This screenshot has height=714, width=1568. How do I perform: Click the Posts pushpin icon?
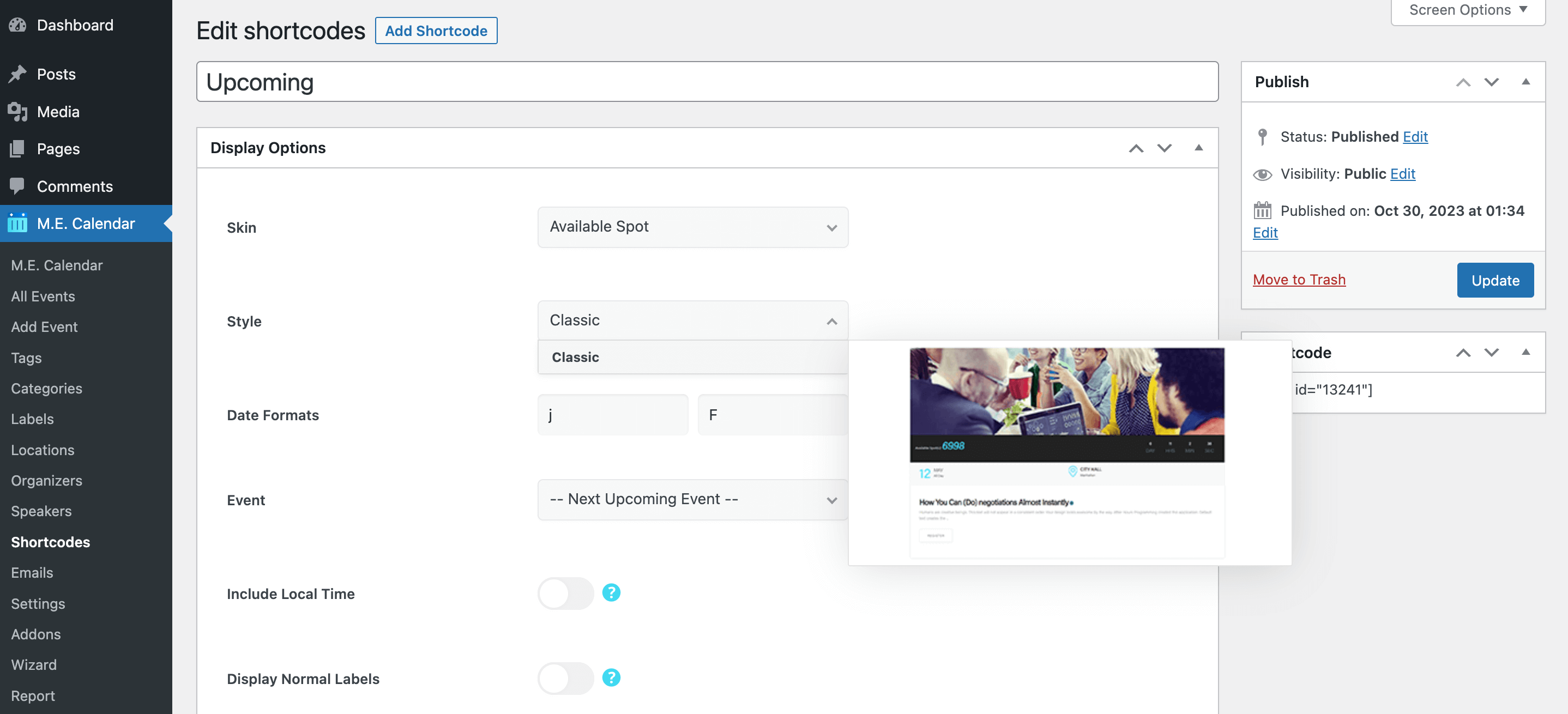pyautogui.click(x=17, y=74)
